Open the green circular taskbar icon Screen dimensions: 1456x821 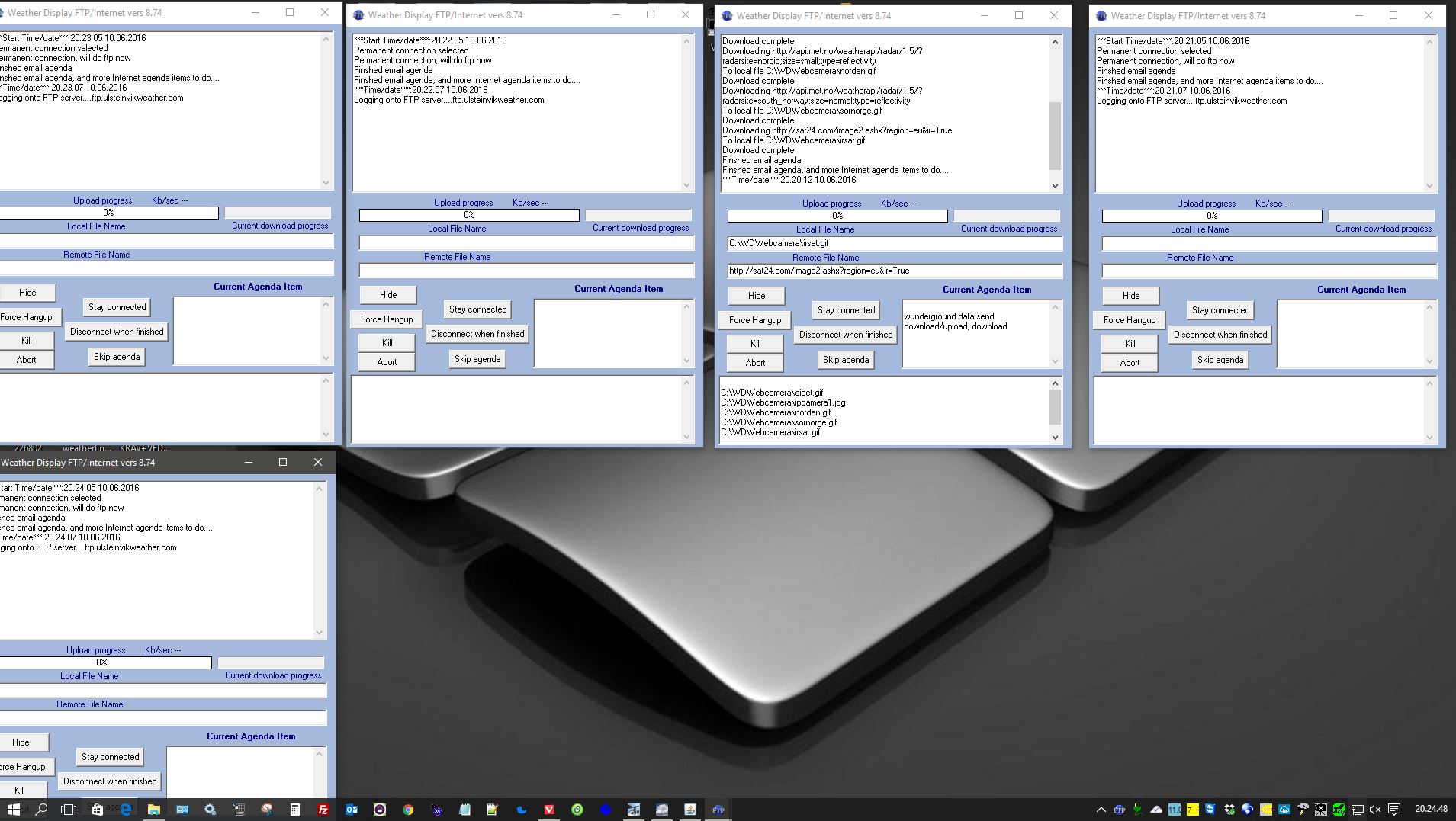577,810
